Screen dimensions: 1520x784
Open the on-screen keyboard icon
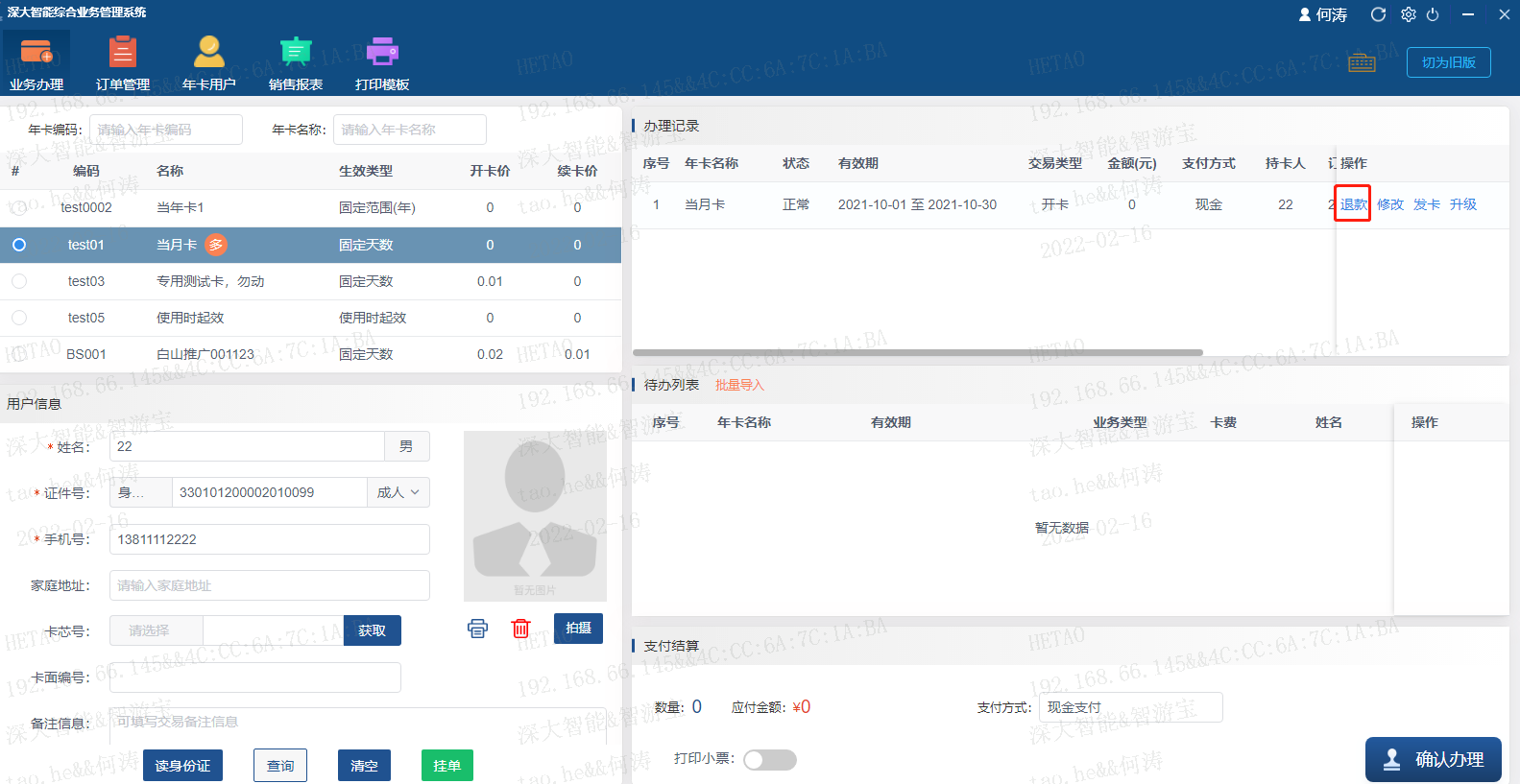pyautogui.click(x=1362, y=63)
